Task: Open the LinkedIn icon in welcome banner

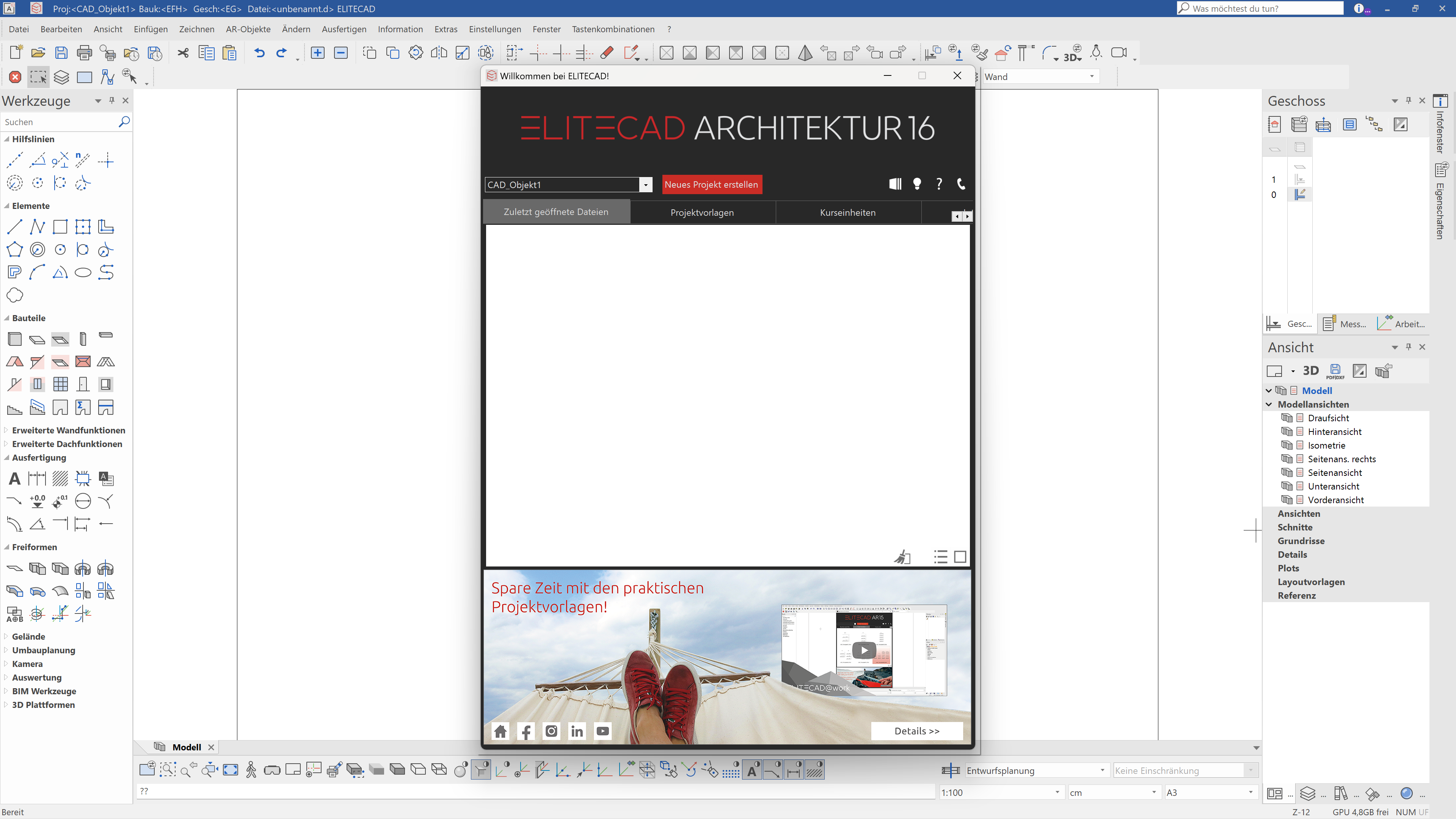Action: (x=577, y=731)
